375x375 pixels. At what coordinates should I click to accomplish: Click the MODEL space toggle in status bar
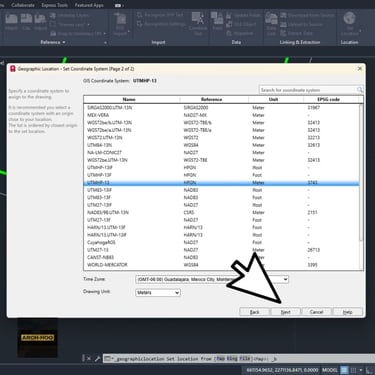330,370
